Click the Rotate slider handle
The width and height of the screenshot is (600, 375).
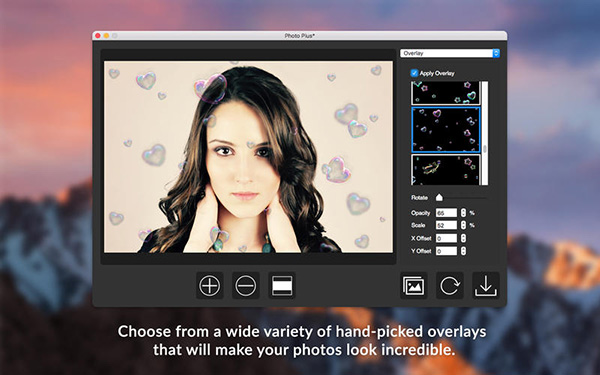[x=439, y=197]
